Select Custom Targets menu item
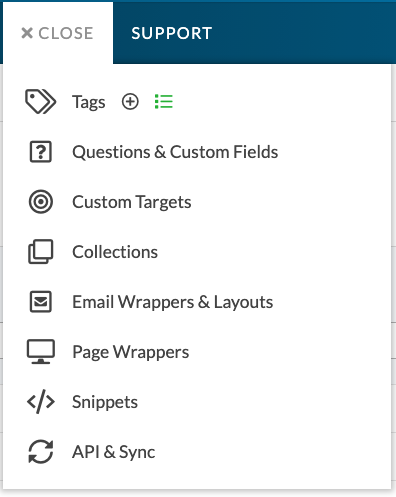The height and width of the screenshot is (497, 396). tap(132, 202)
